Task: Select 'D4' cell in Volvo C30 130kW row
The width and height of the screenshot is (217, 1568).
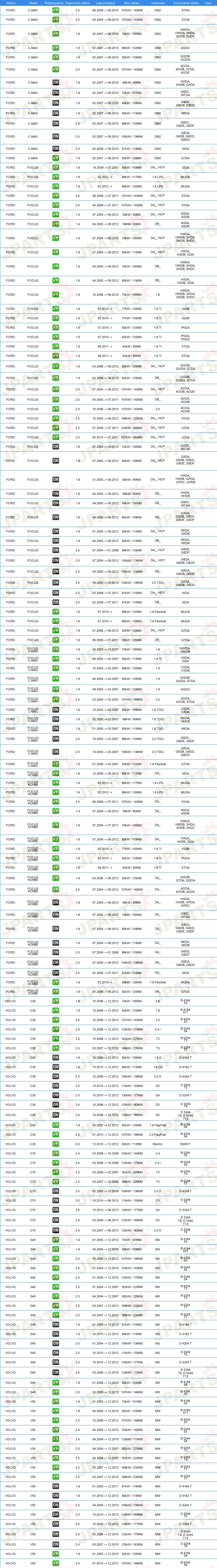Action: 158,1096
